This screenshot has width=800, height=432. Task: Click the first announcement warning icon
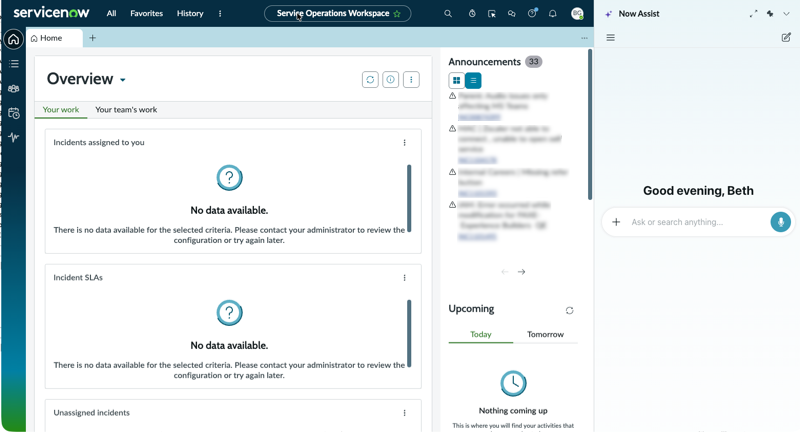pos(452,96)
